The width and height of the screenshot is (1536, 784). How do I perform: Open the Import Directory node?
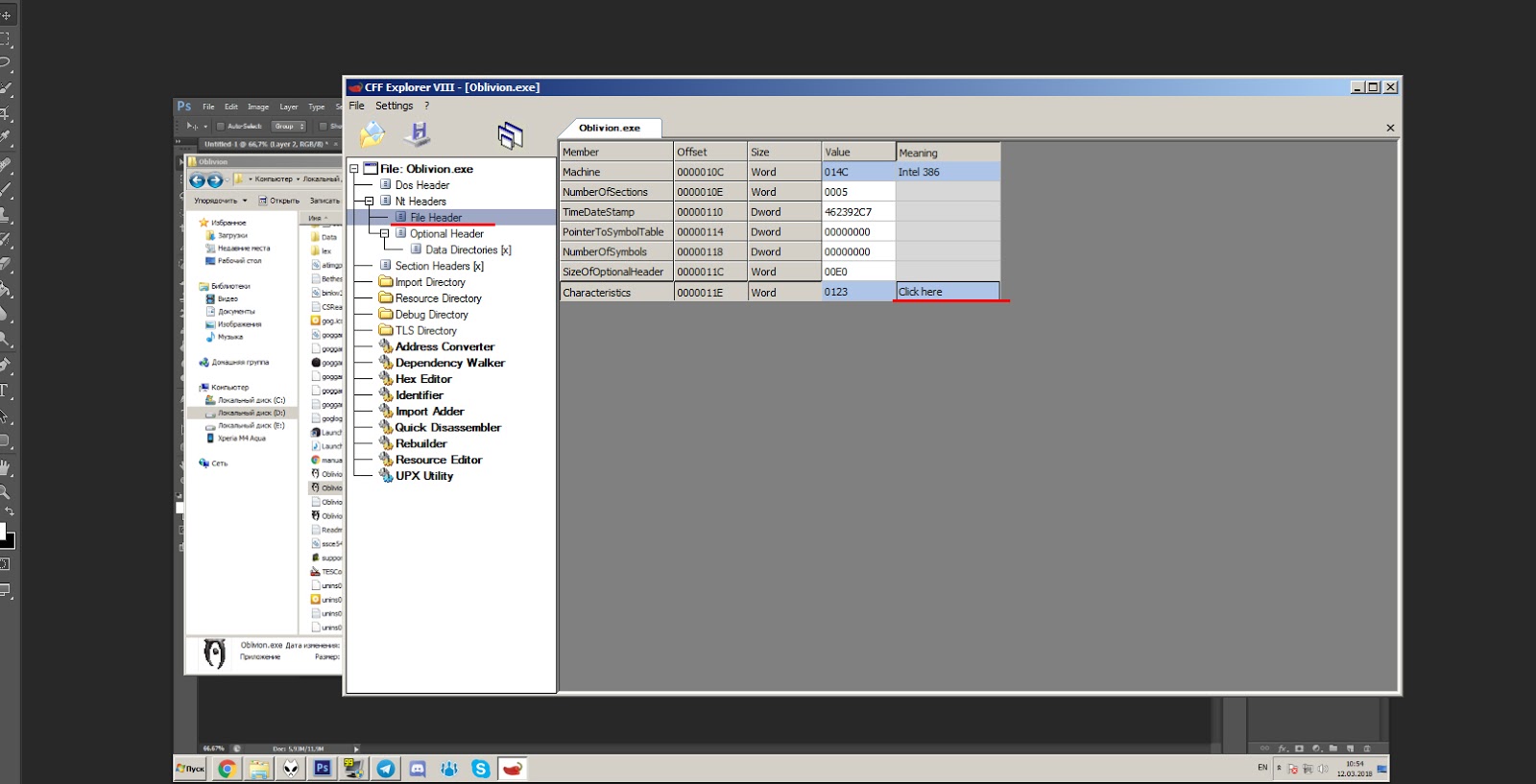[x=430, y=282]
